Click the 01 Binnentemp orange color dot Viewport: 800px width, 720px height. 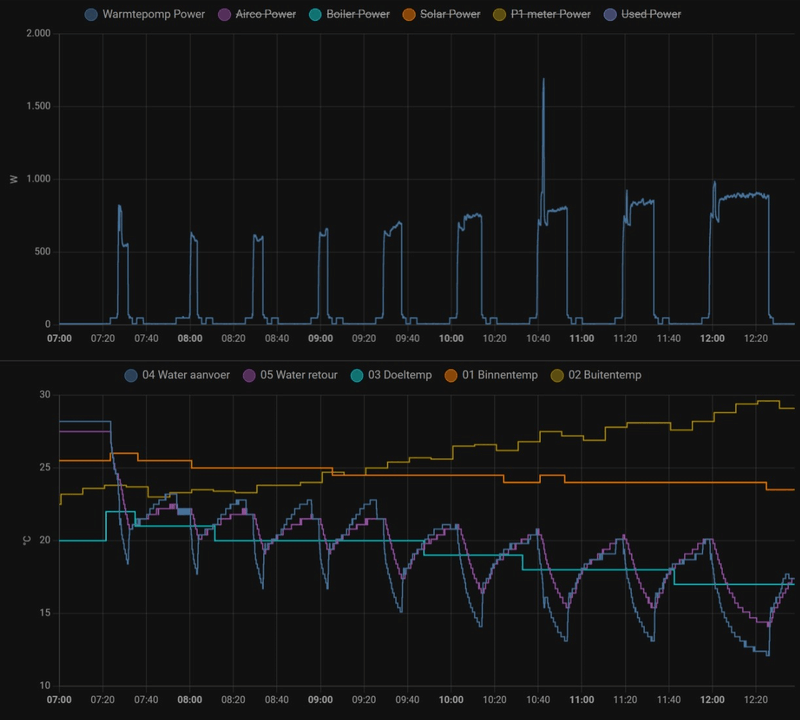(x=451, y=375)
